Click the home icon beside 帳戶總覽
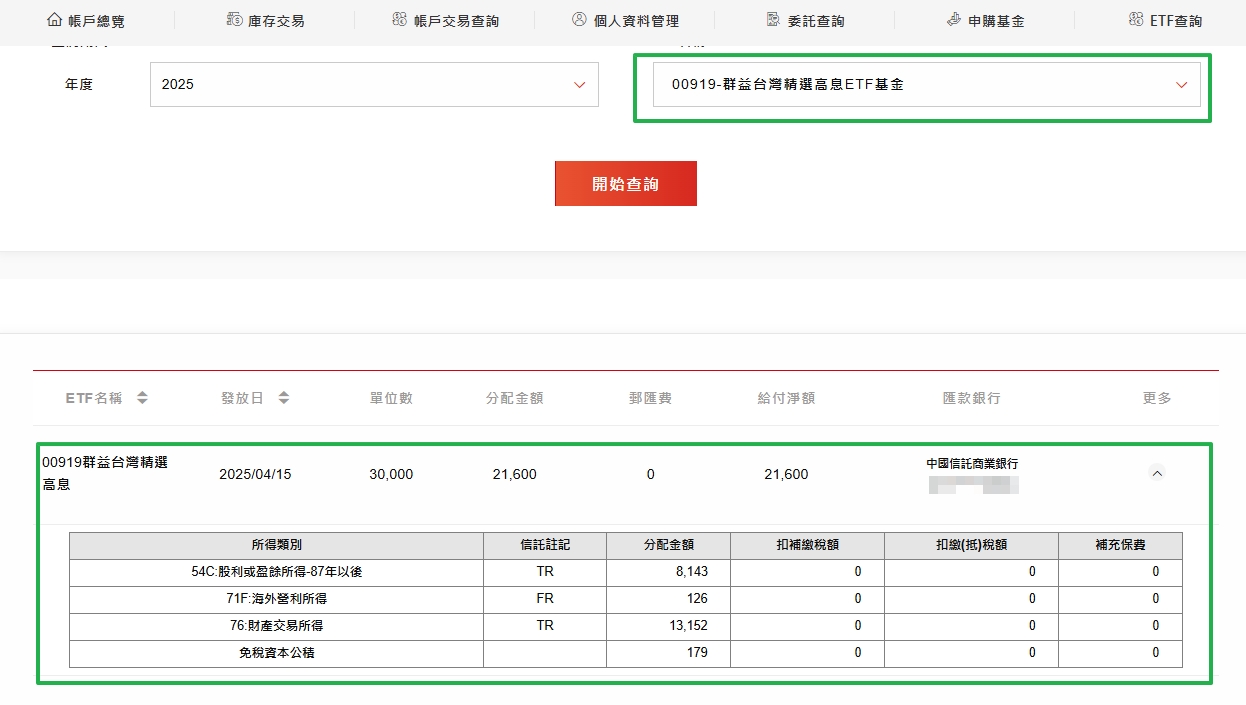This screenshot has width=1246, height=705. pyautogui.click(x=54, y=20)
